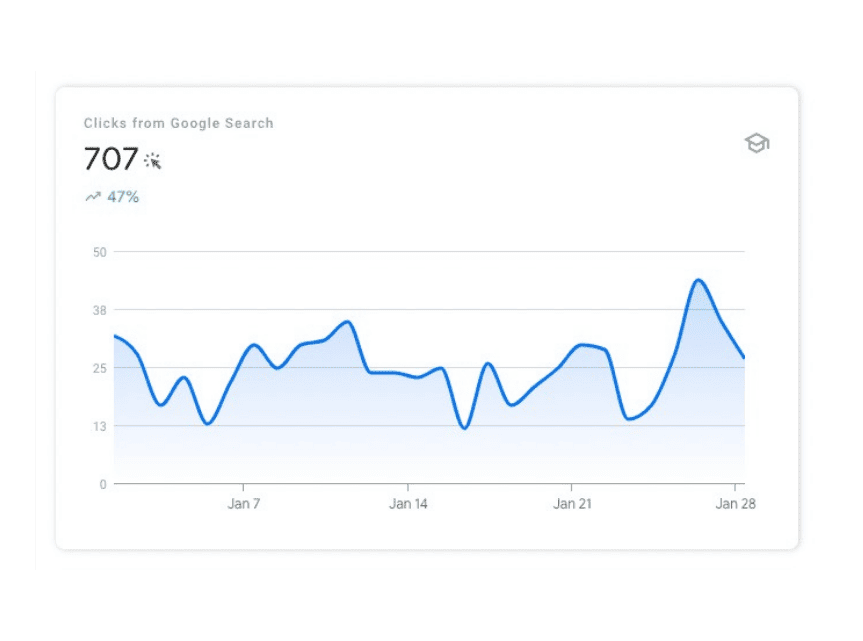The height and width of the screenshot is (641, 863).
Task: Click the 50 y-axis label
Action: (x=100, y=252)
